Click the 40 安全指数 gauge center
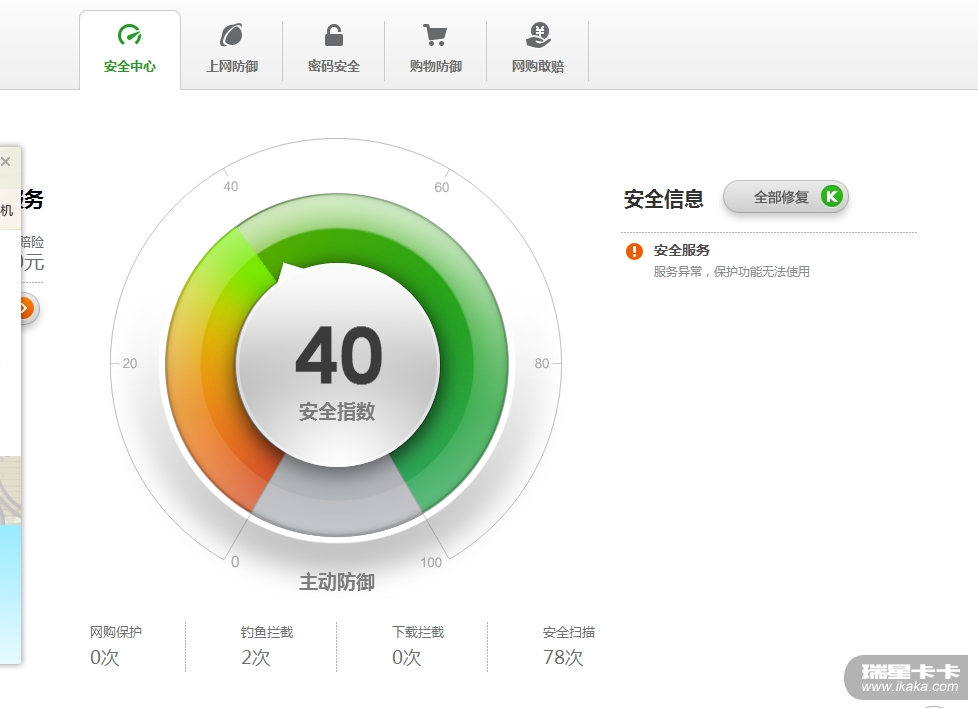This screenshot has width=978, height=708. 337,365
